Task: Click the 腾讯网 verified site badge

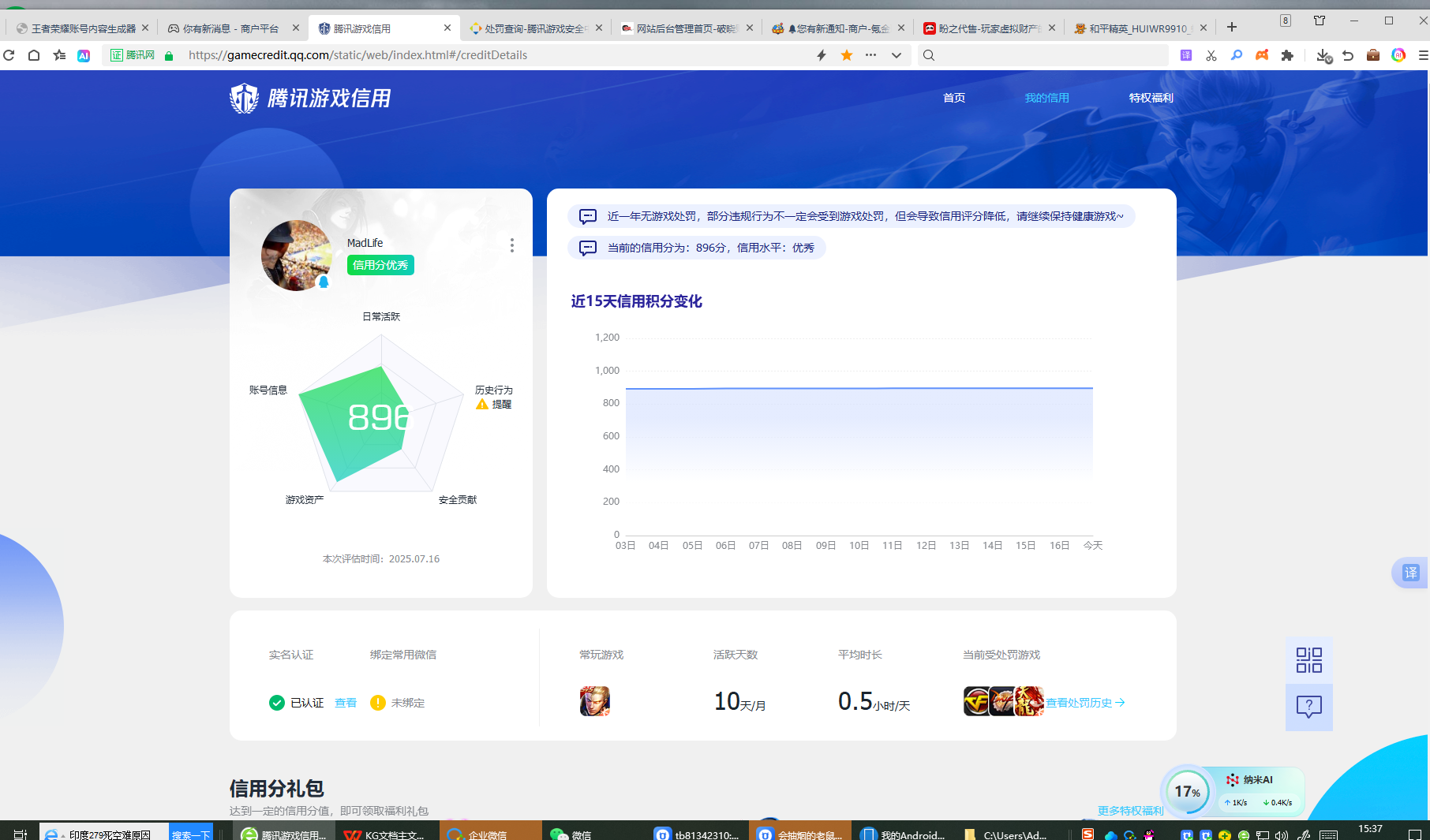Action: click(133, 55)
